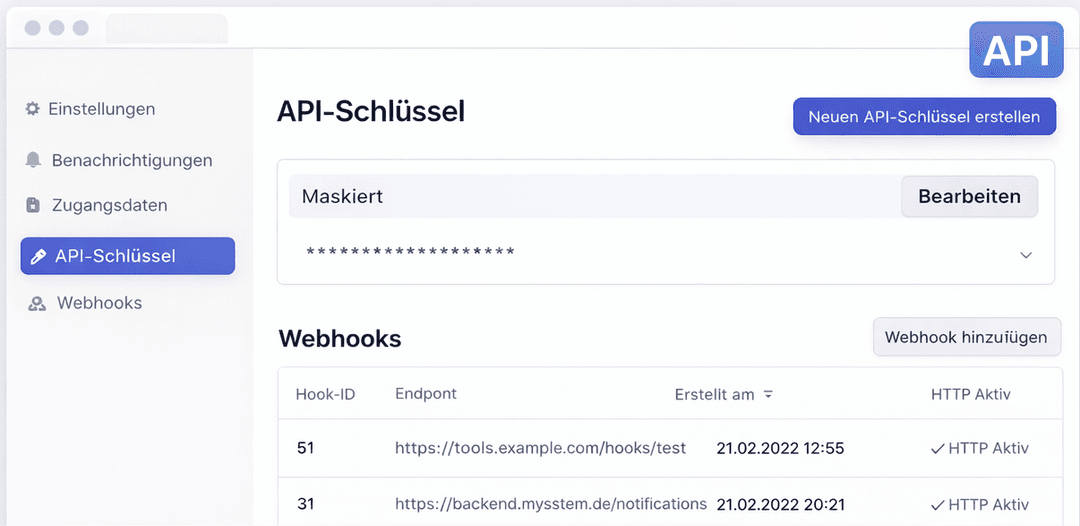The height and width of the screenshot is (526, 1080).
Task: Click Neuen API-Schlüssel erstellen button
Action: click(924, 117)
